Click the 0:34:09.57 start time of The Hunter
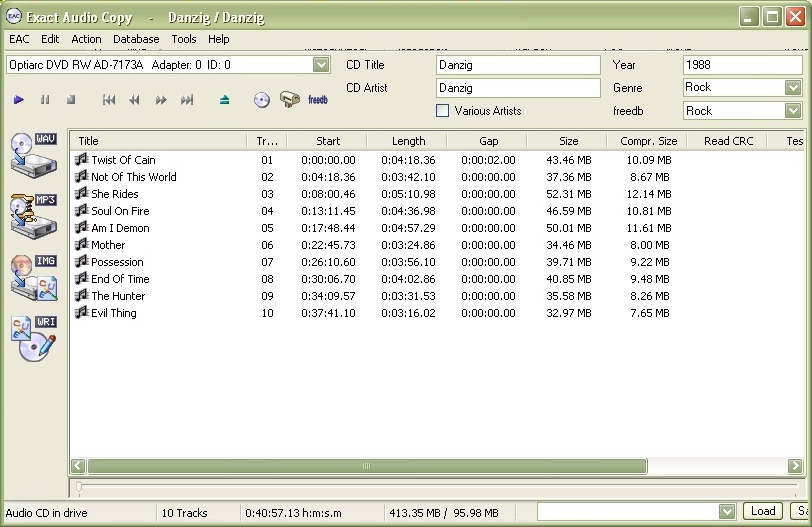Image resolution: width=812 pixels, height=527 pixels. (328, 296)
